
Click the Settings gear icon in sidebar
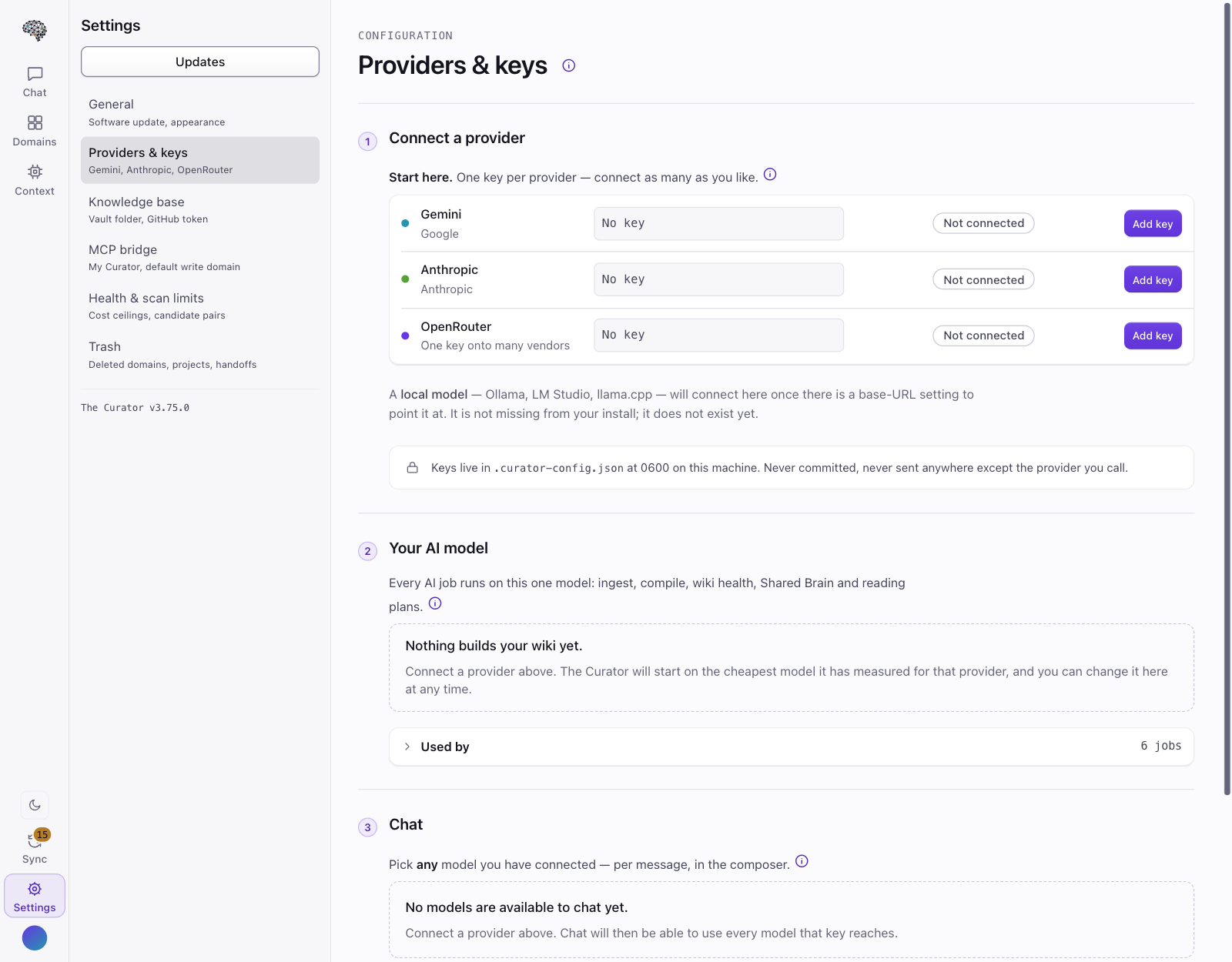[x=35, y=896]
